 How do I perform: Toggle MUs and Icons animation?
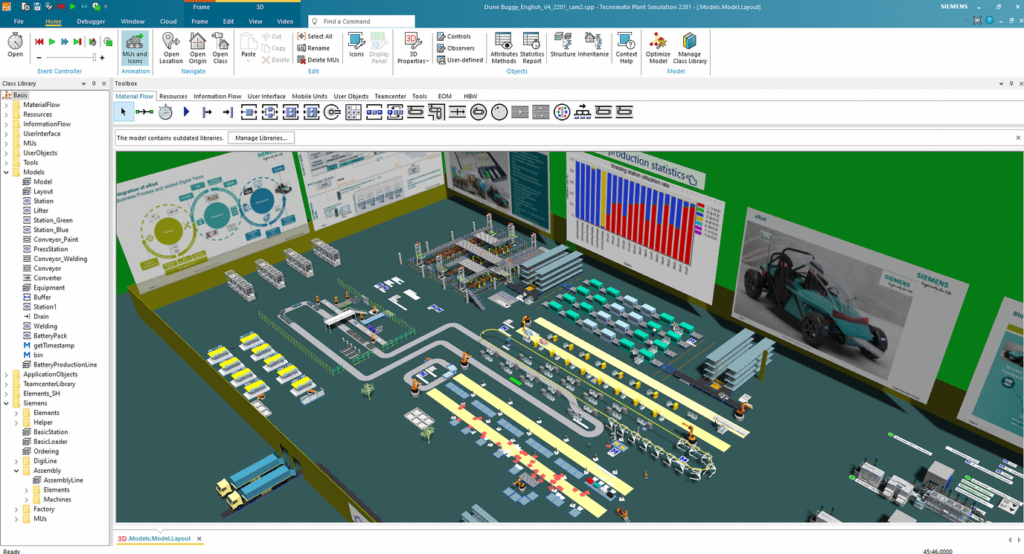tap(135, 48)
